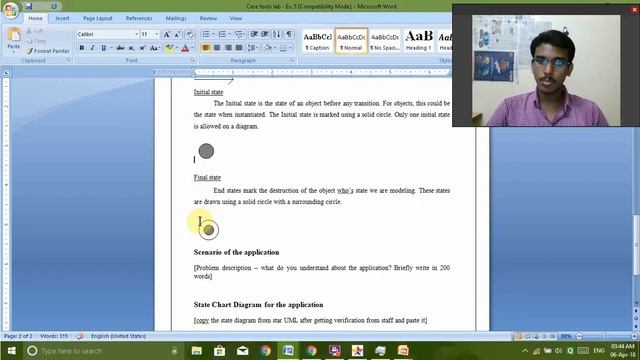
Task: Apply the No Spacing style
Action: click(385, 41)
